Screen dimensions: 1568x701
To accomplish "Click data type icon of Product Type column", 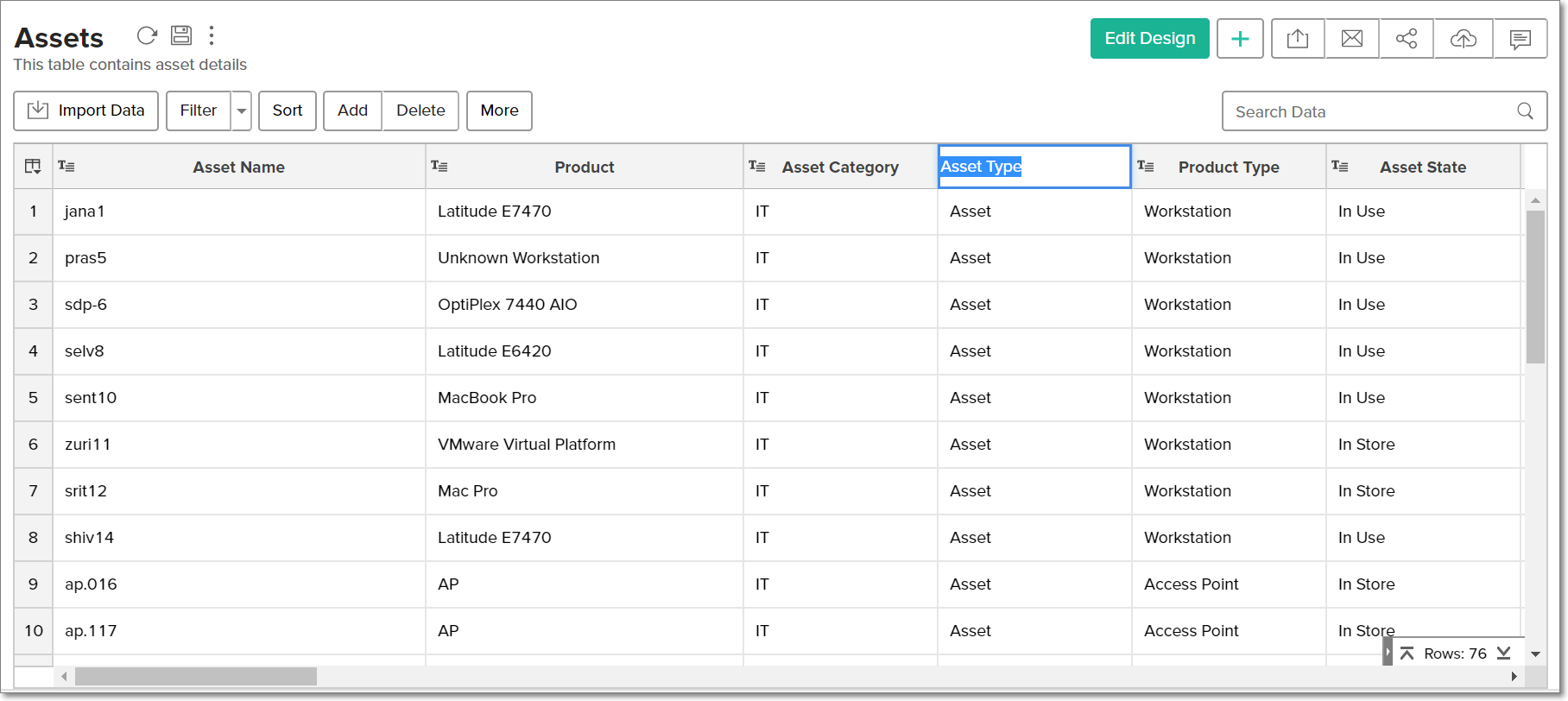I will 1146,166.
